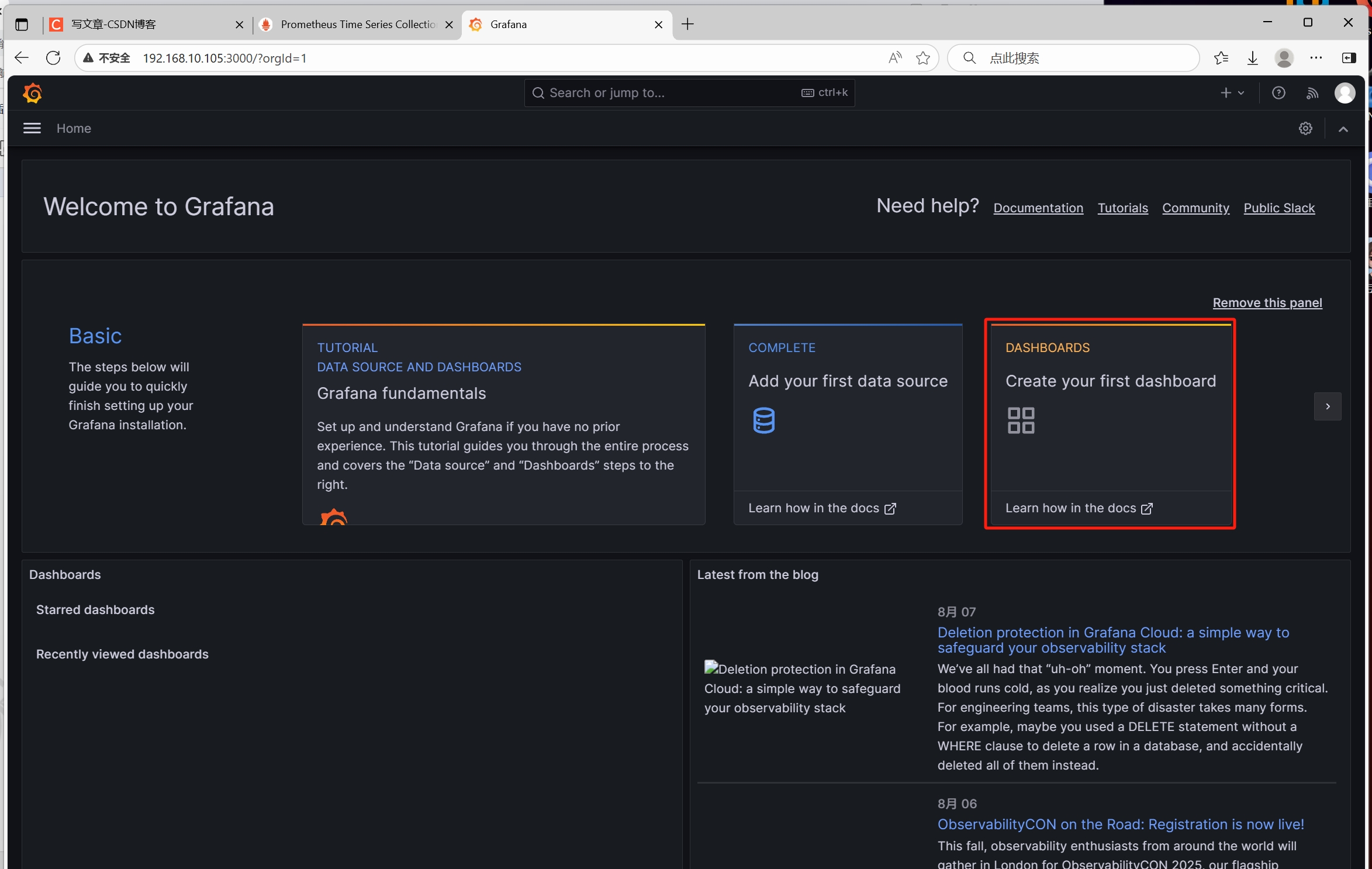Screen dimensions: 1372x869
Task: Click the Starred dashboards heading
Action: (x=95, y=609)
